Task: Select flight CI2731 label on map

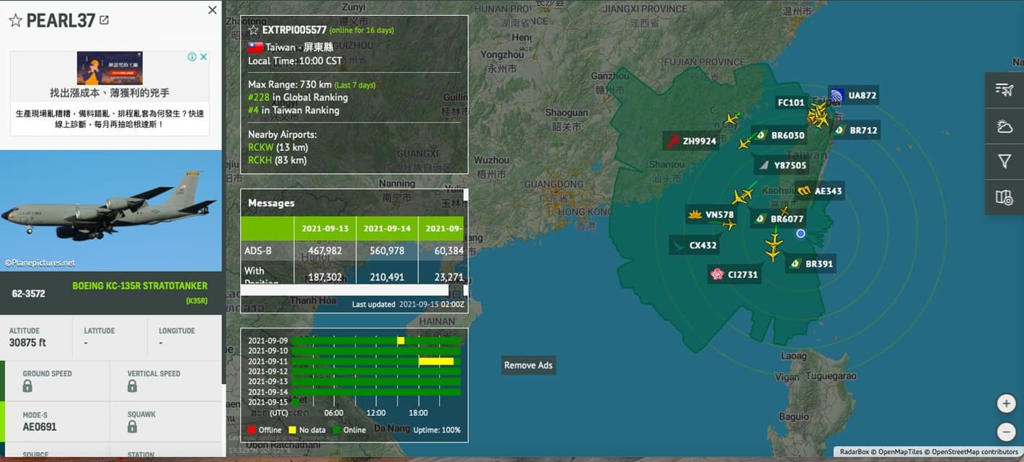Action: tap(735, 274)
